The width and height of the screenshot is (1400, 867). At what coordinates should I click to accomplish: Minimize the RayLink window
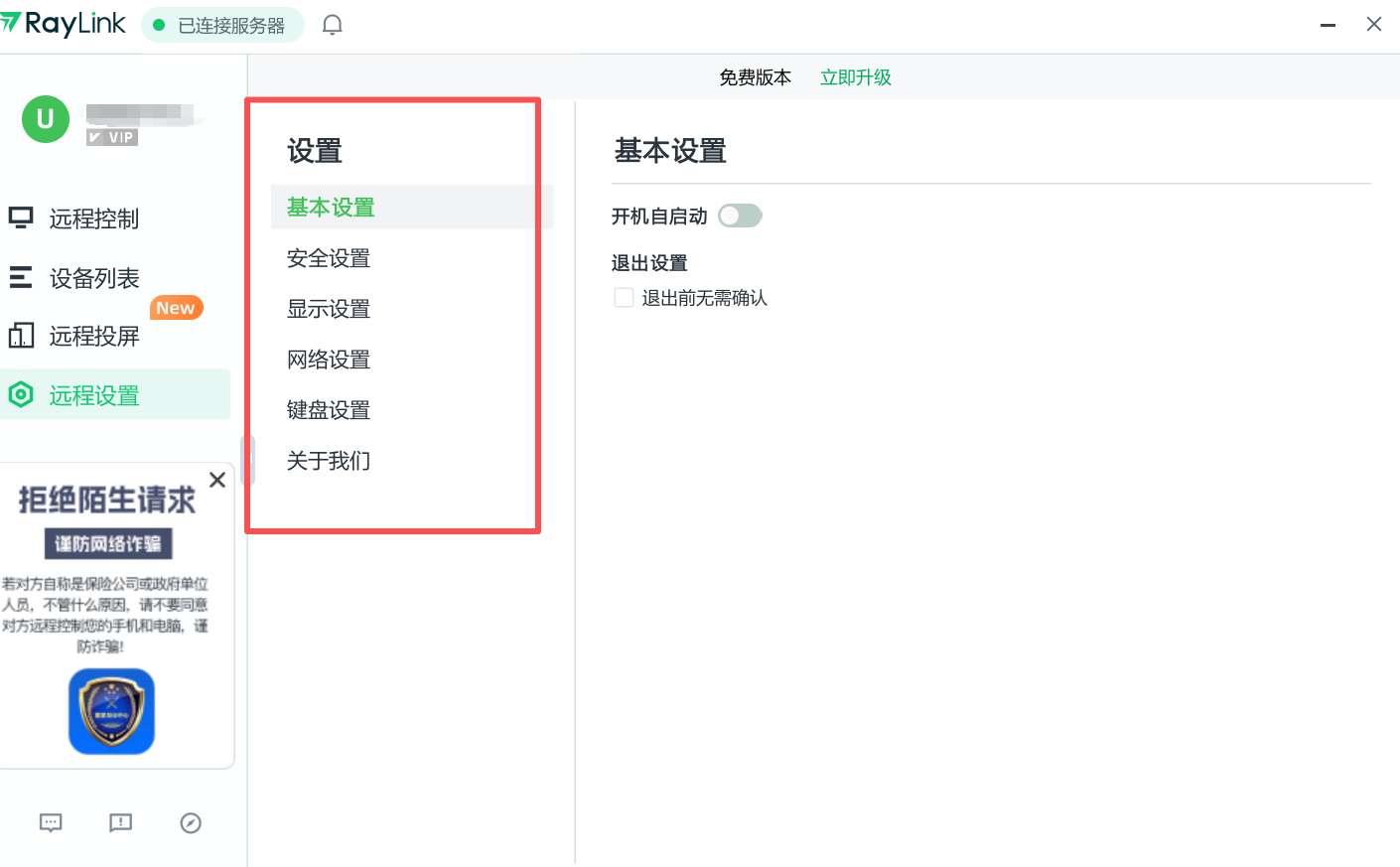click(1328, 25)
